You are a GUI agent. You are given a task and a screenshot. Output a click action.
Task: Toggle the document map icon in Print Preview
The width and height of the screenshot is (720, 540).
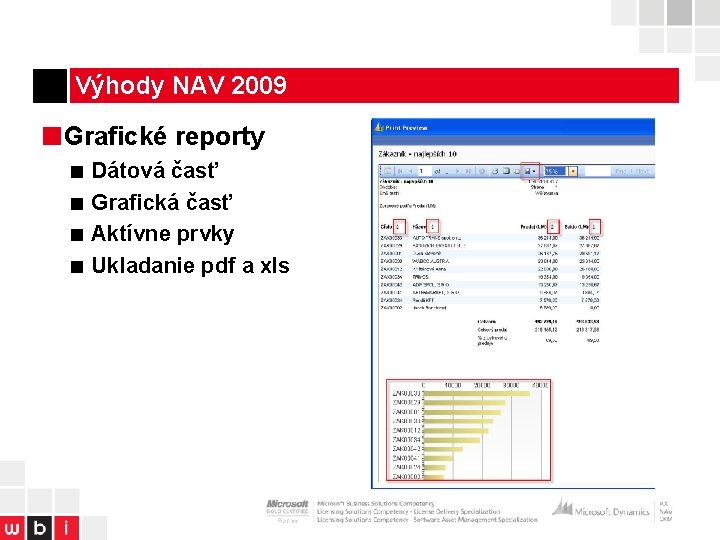click(x=388, y=171)
